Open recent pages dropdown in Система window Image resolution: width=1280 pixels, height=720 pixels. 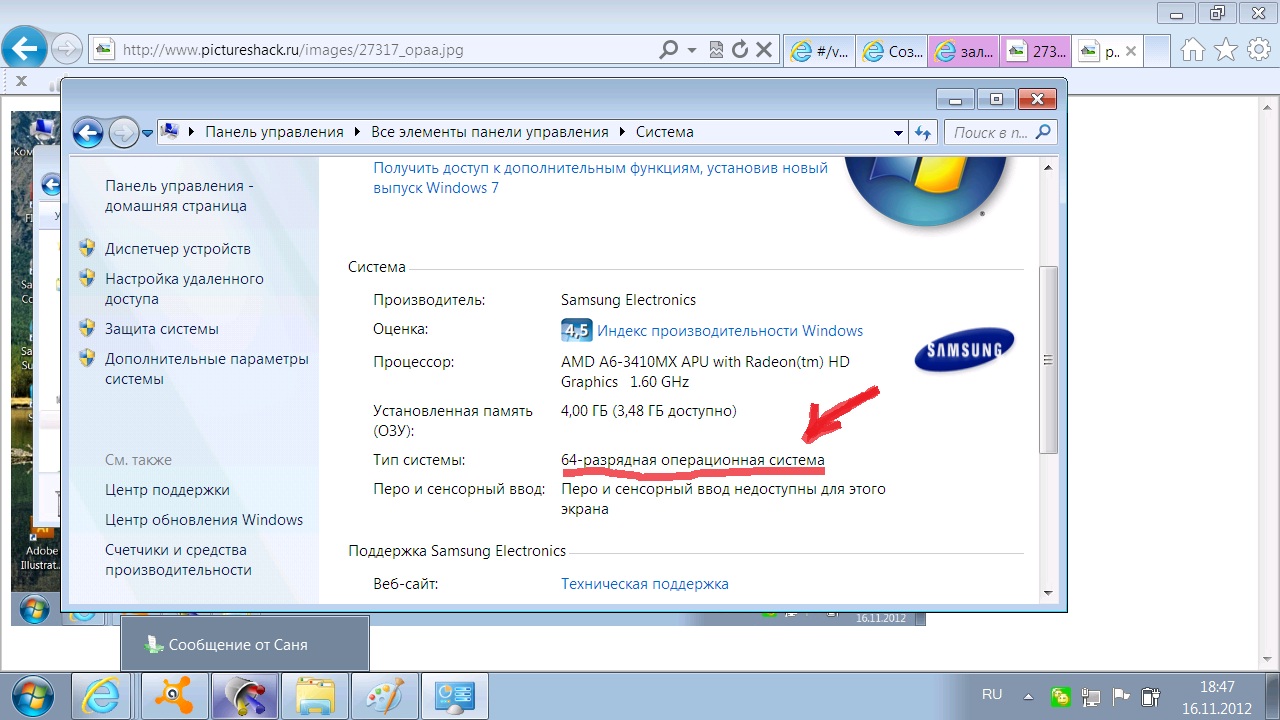147,132
